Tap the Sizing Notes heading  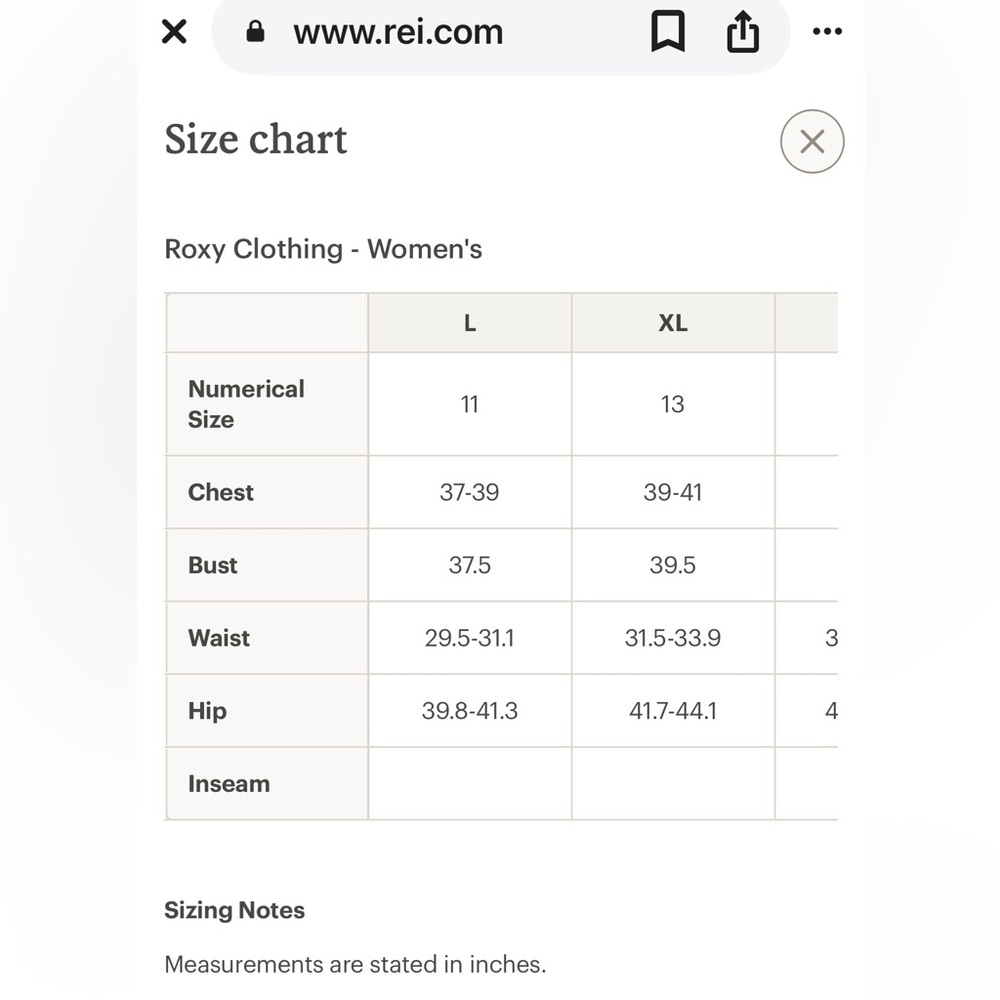[x=235, y=909]
